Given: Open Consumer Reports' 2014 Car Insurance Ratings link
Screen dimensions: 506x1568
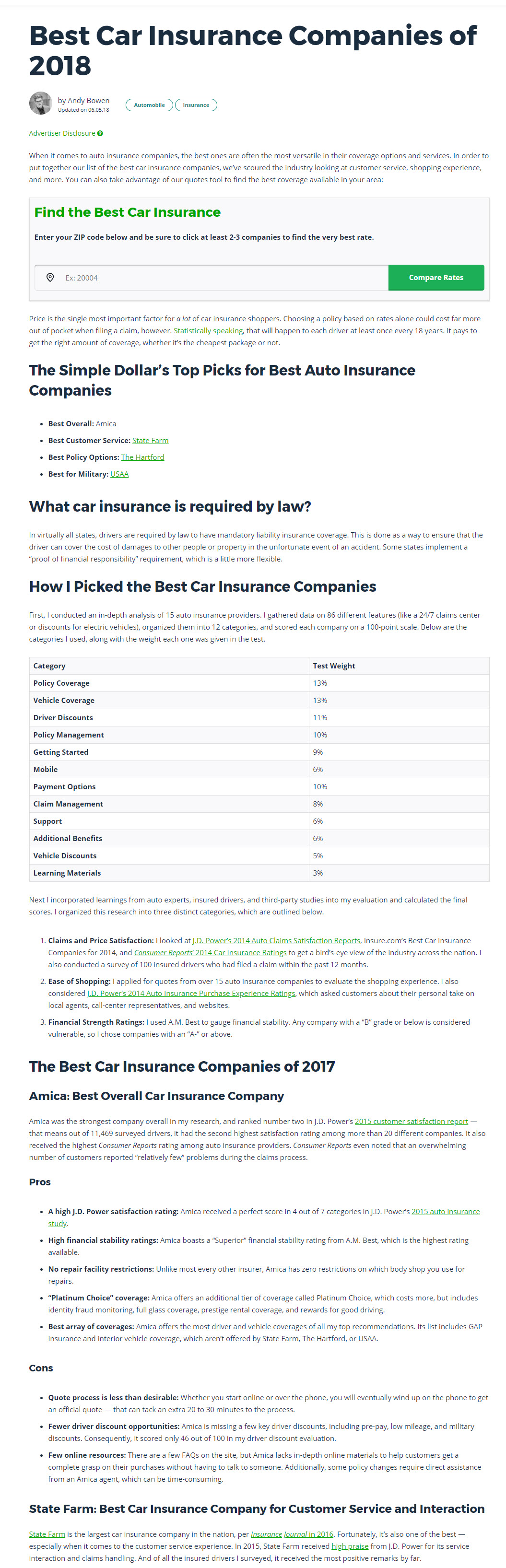Looking at the screenshot, I should (210, 953).
